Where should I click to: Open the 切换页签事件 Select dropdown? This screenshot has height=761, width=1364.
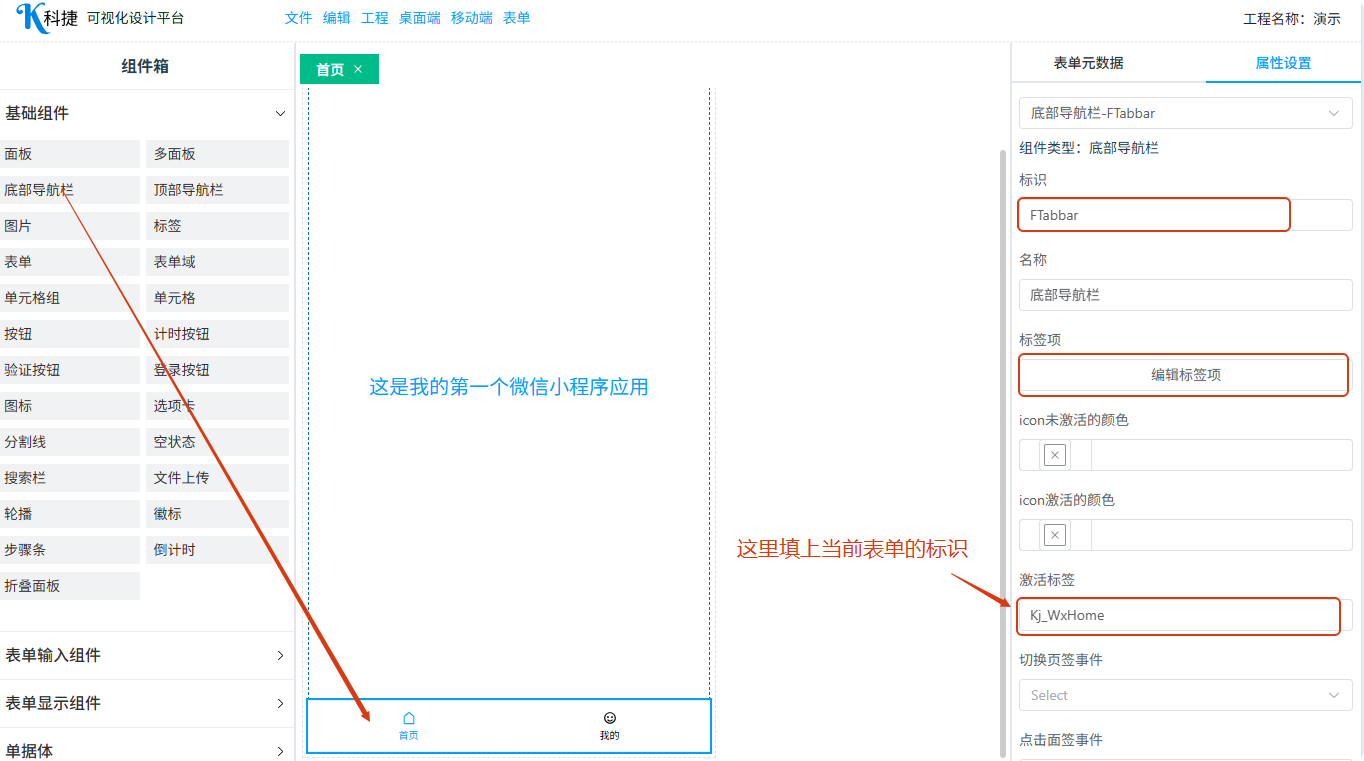(x=1185, y=695)
